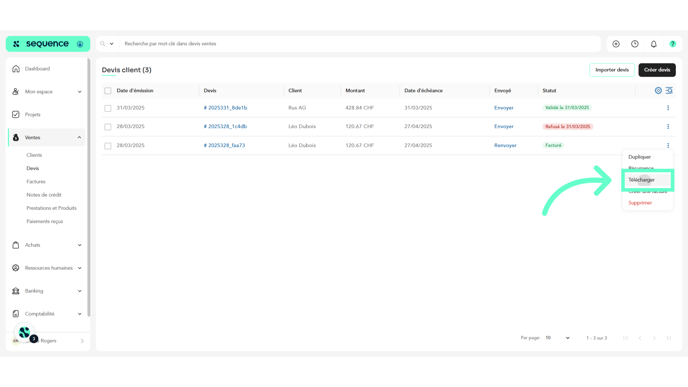Open the quick add plus icon
The image size is (688, 387).
point(616,44)
